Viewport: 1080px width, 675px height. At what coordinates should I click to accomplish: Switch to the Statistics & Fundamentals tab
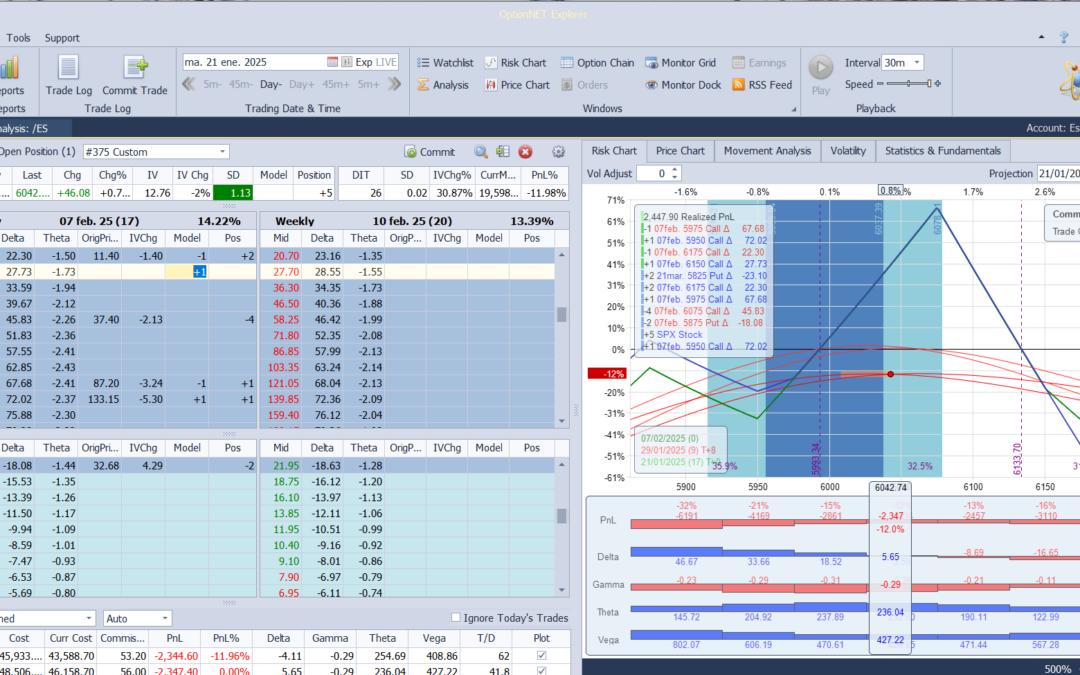coord(943,151)
